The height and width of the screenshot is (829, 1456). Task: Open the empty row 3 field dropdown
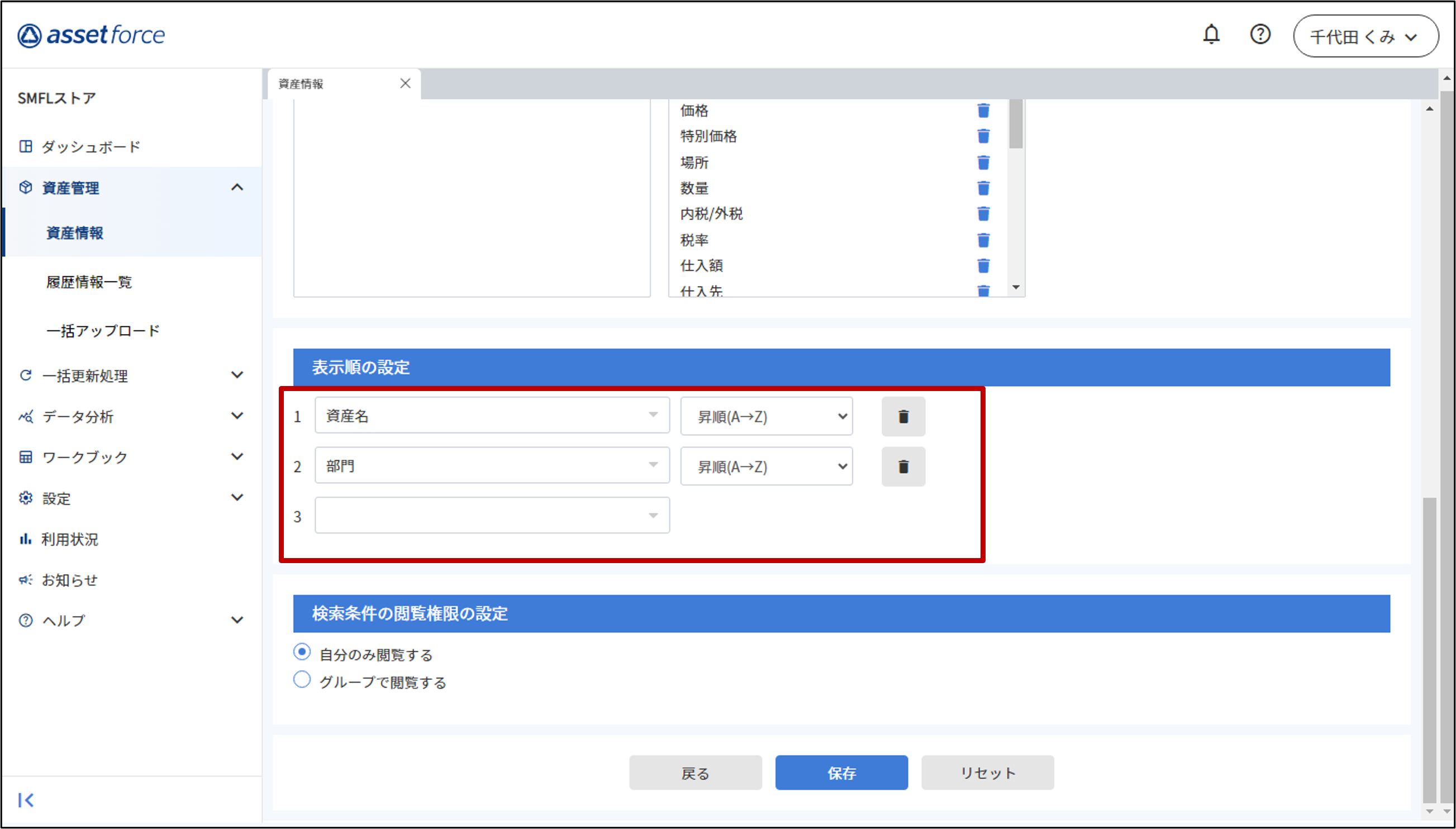click(492, 516)
